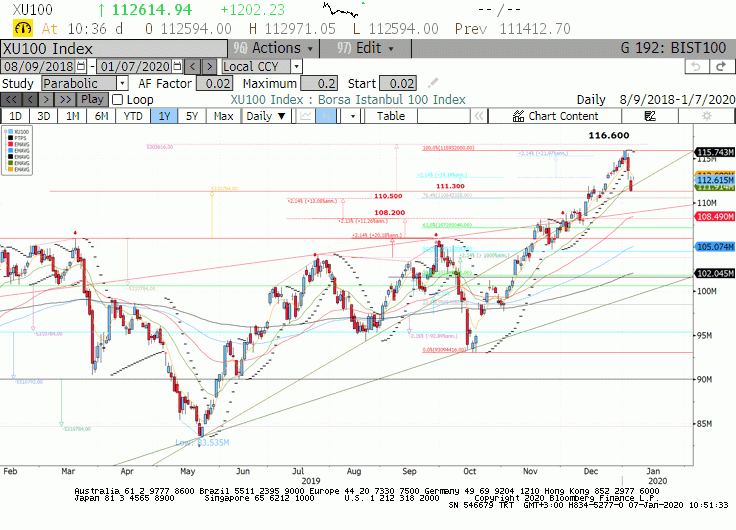Image resolution: width=736 pixels, height=530 pixels.
Task: Select the 6M range tab
Action: tap(101, 116)
